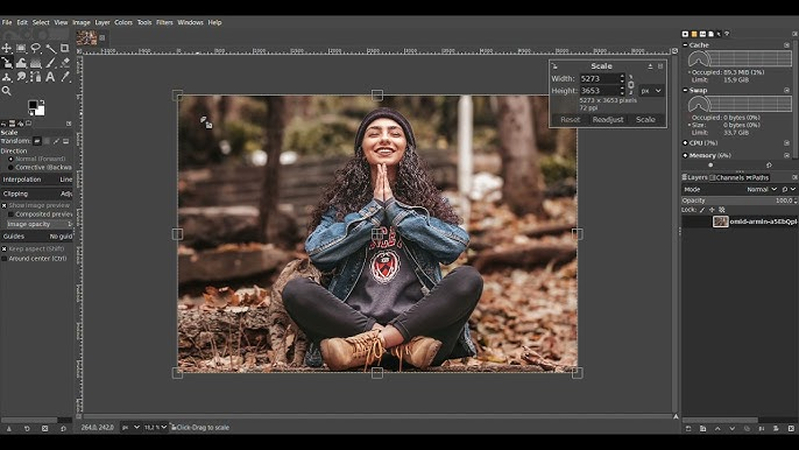The width and height of the screenshot is (799, 450).
Task: Collapse the Swap section
Action: 685,90
